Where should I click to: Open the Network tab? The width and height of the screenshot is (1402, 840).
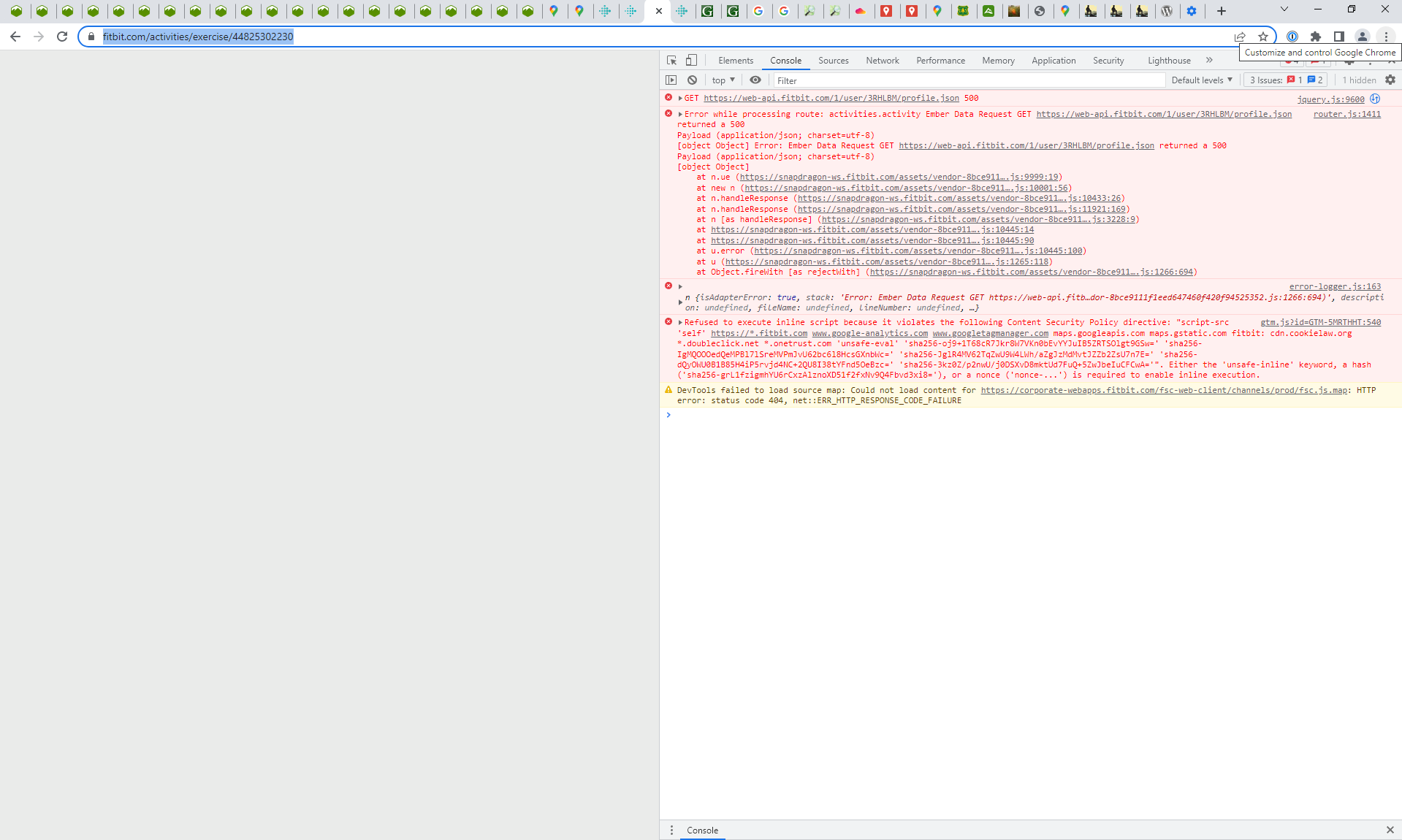tap(883, 61)
